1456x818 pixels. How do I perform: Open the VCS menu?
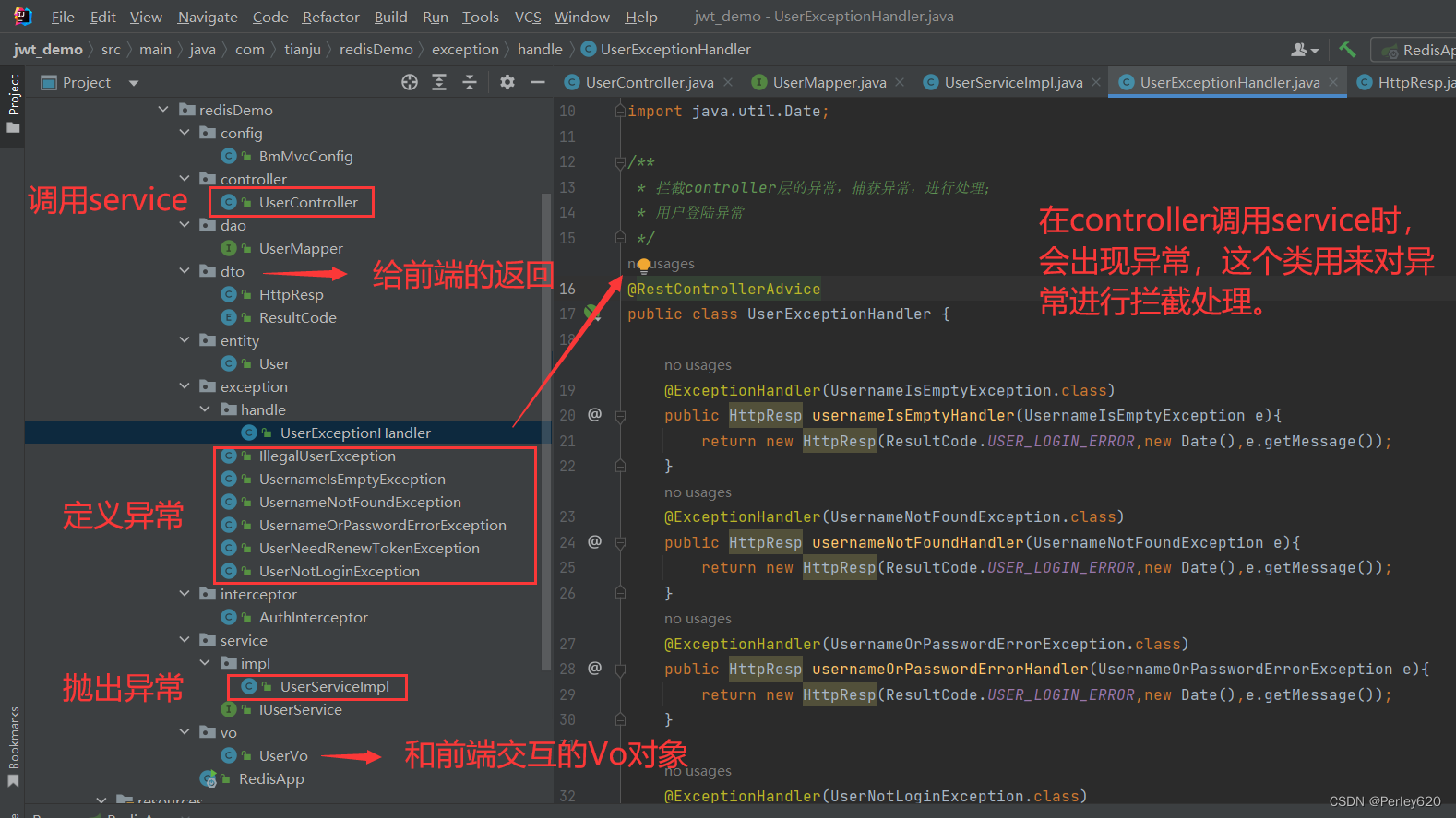[x=528, y=17]
